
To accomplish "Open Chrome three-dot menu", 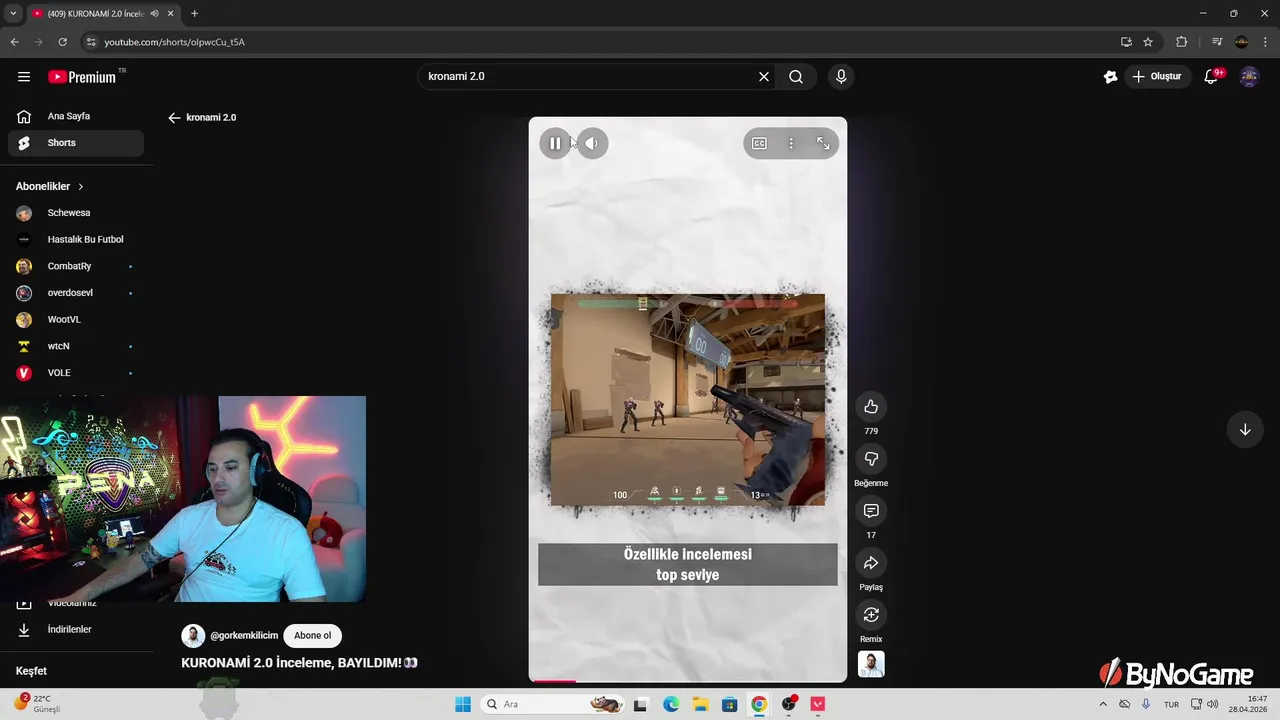I will point(1265,42).
